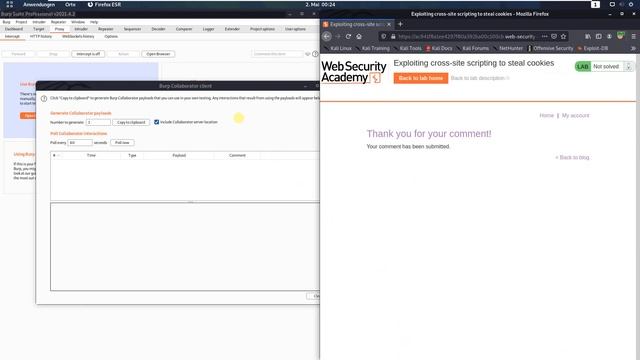This screenshot has height=360, width=640.
Task: Click tracking protection shield in URL bar
Action: coord(383,36)
